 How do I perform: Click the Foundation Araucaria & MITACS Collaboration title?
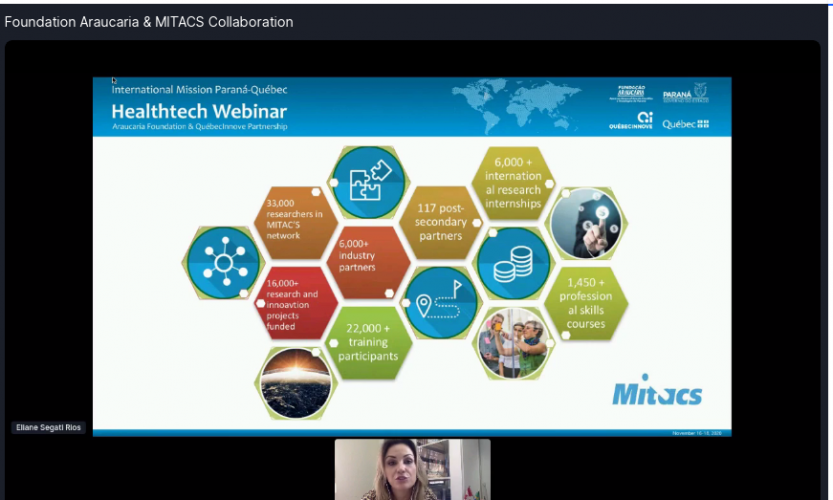149,22
